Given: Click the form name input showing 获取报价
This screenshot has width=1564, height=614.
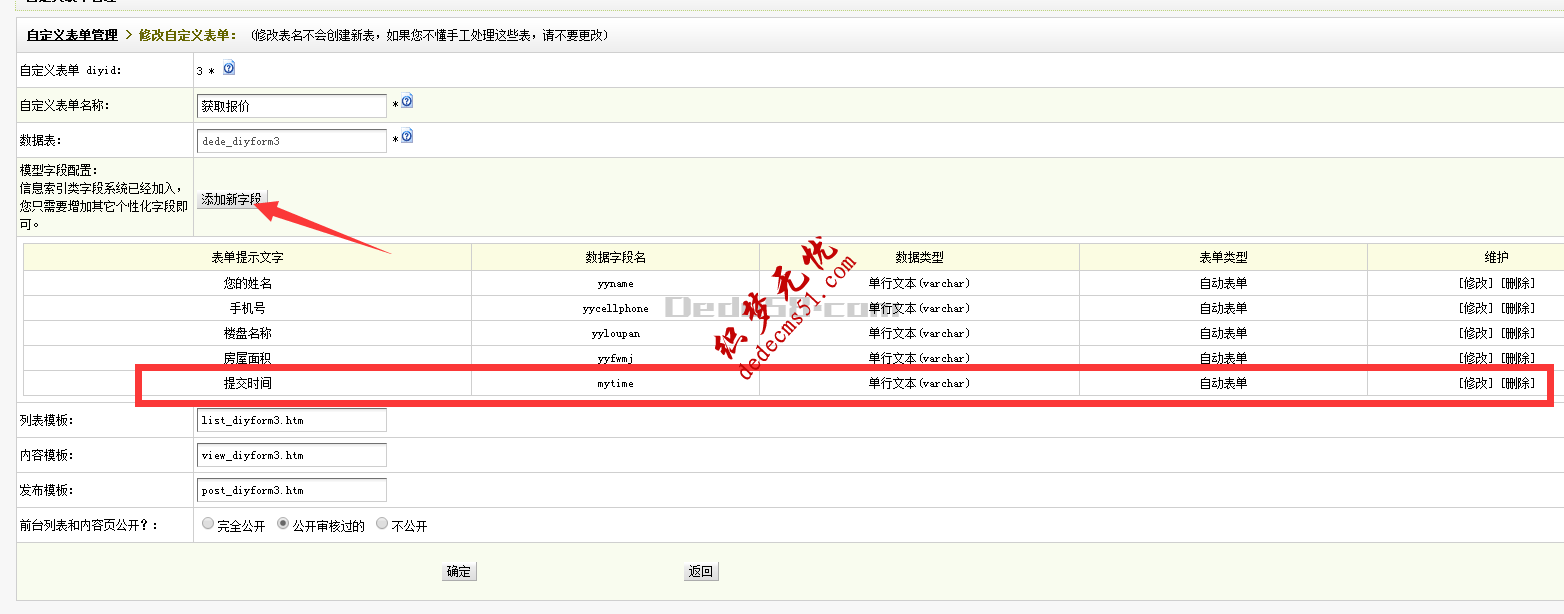Looking at the screenshot, I should (290, 105).
